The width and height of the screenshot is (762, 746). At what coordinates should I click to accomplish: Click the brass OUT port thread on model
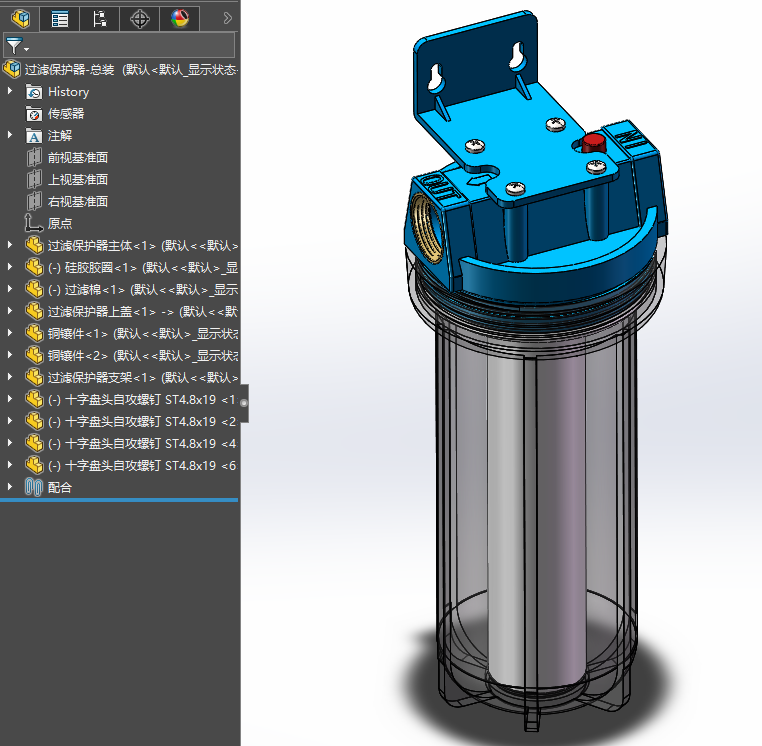(x=428, y=229)
